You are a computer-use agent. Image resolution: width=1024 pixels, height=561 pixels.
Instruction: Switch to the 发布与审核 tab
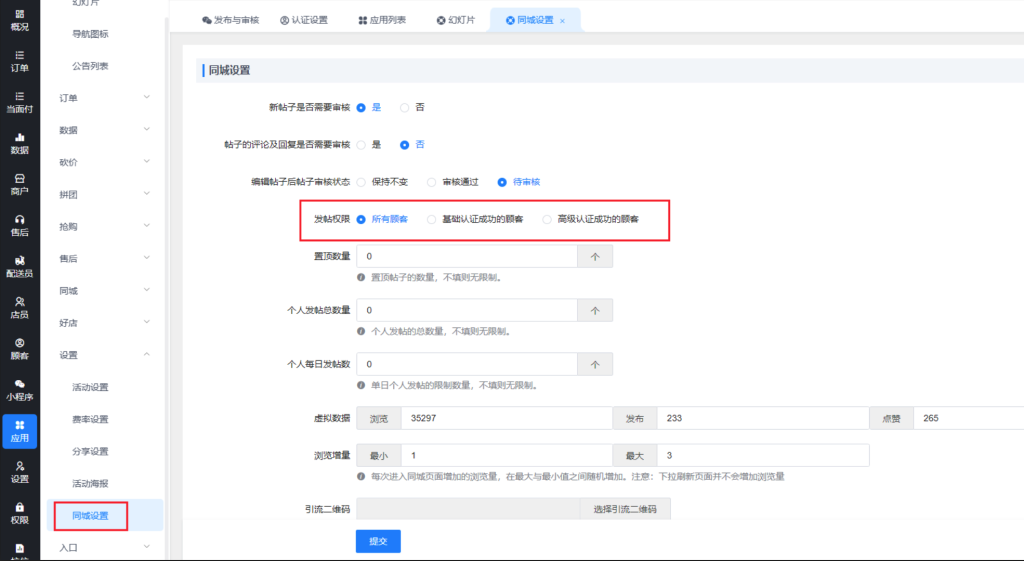230,20
